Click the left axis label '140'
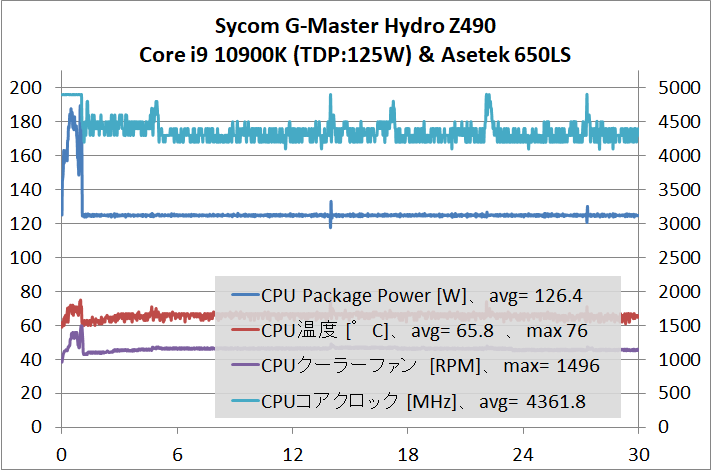 pyautogui.click(x=26, y=189)
